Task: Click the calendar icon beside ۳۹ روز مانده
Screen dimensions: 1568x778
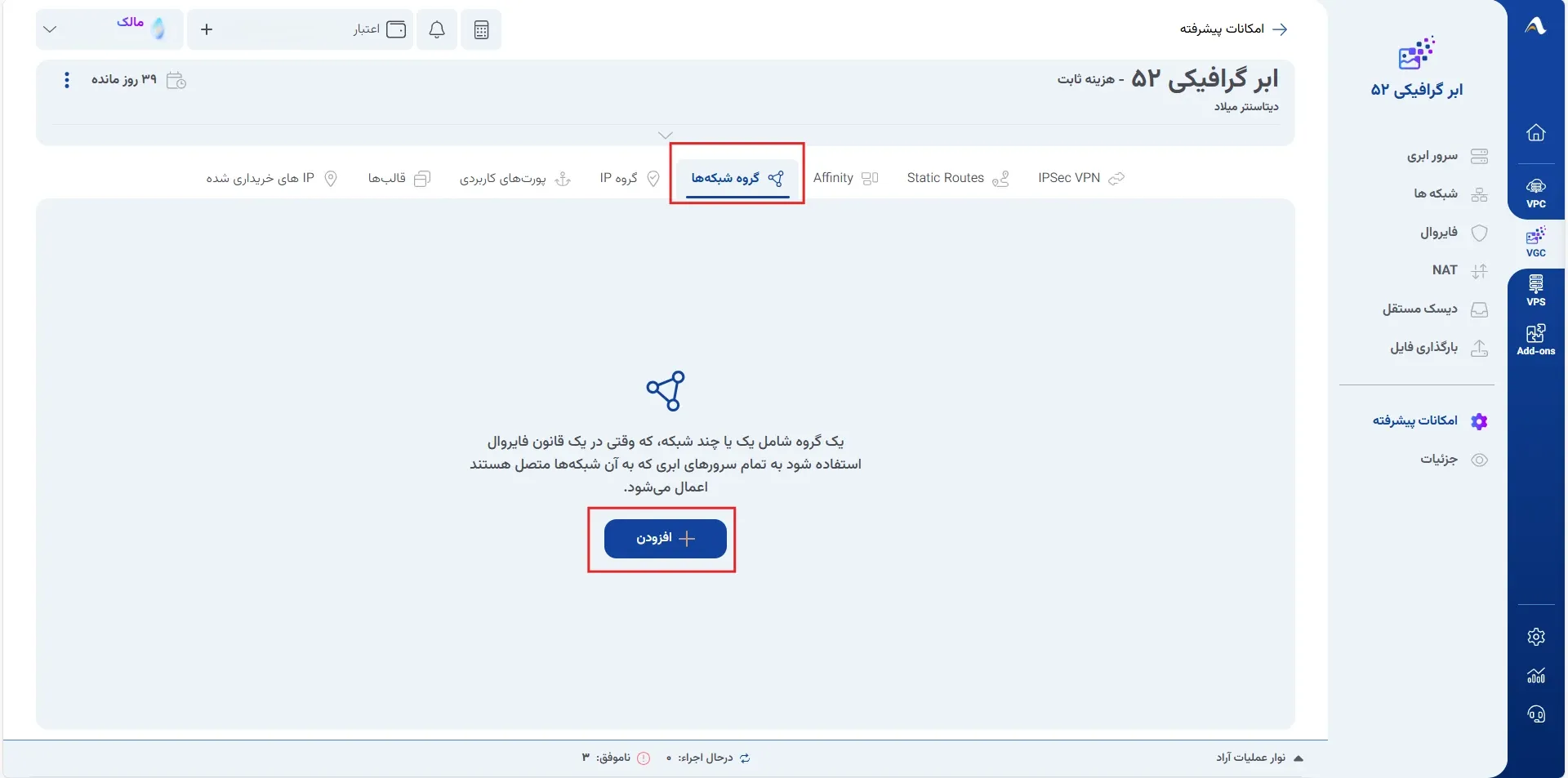Action: [x=176, y=80]
